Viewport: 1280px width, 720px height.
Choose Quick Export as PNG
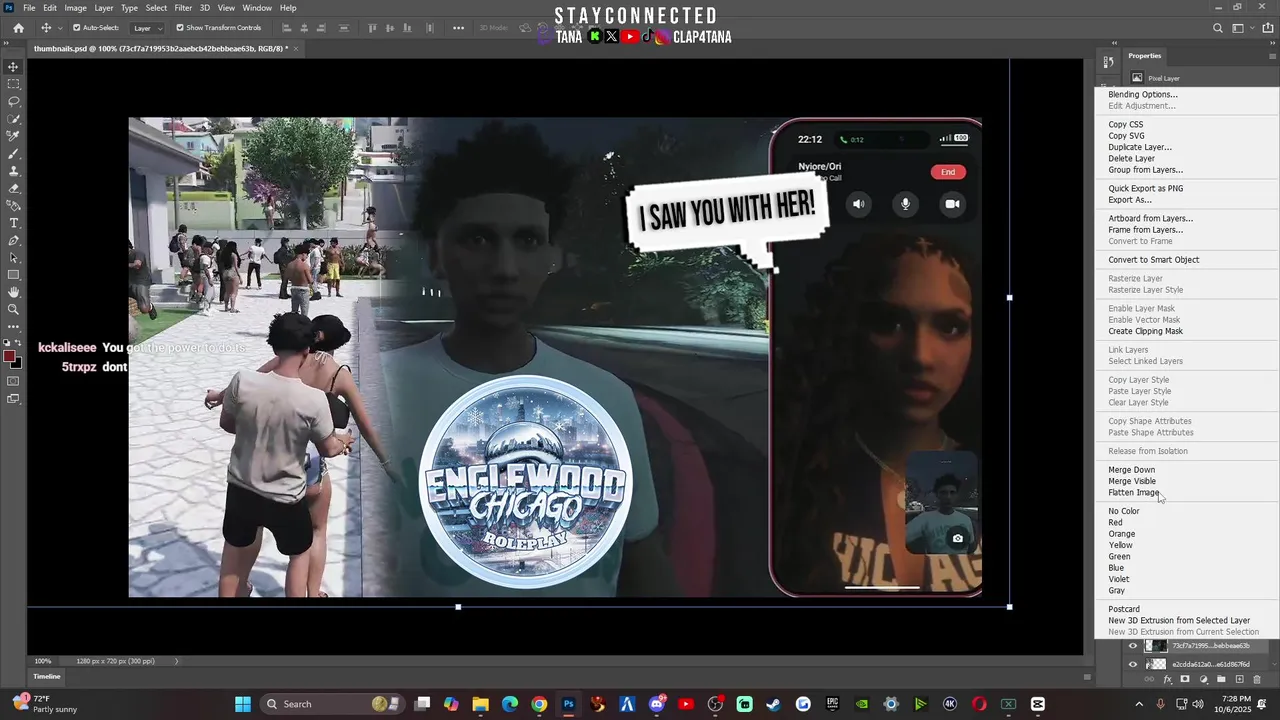coord(1145,188)
